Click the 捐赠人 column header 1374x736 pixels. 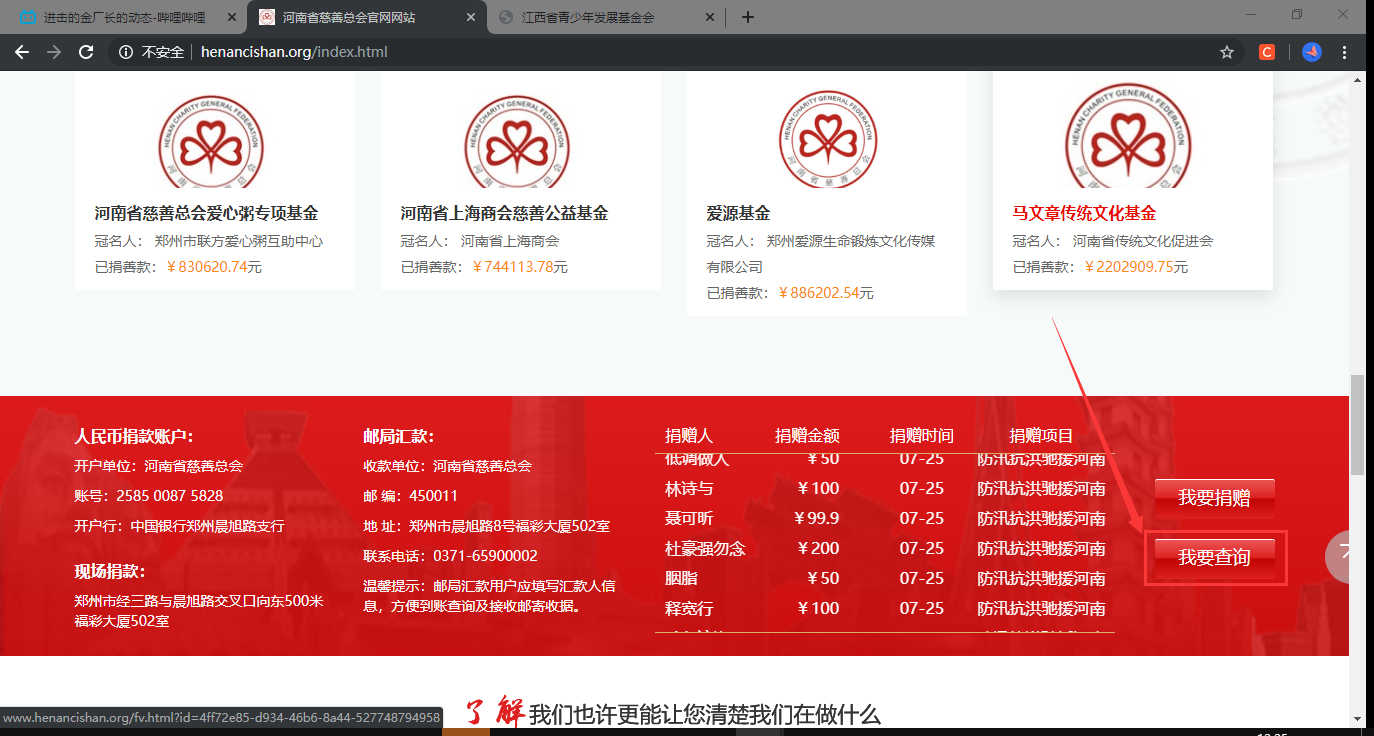[689, 436]
